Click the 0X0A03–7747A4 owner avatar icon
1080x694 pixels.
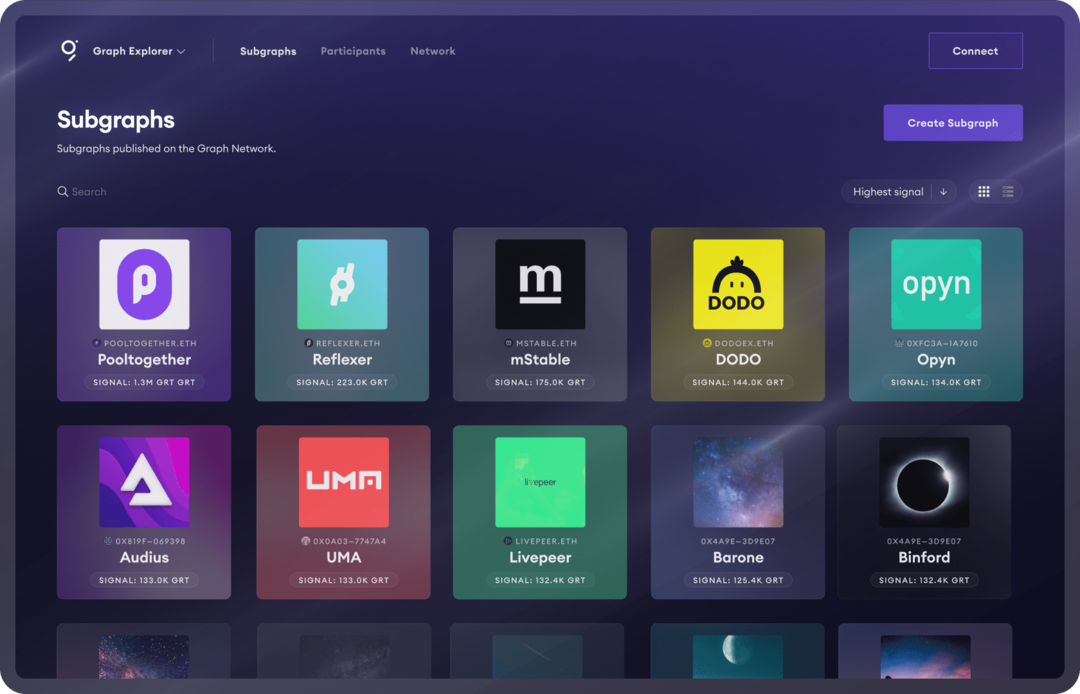click(306, 540)
